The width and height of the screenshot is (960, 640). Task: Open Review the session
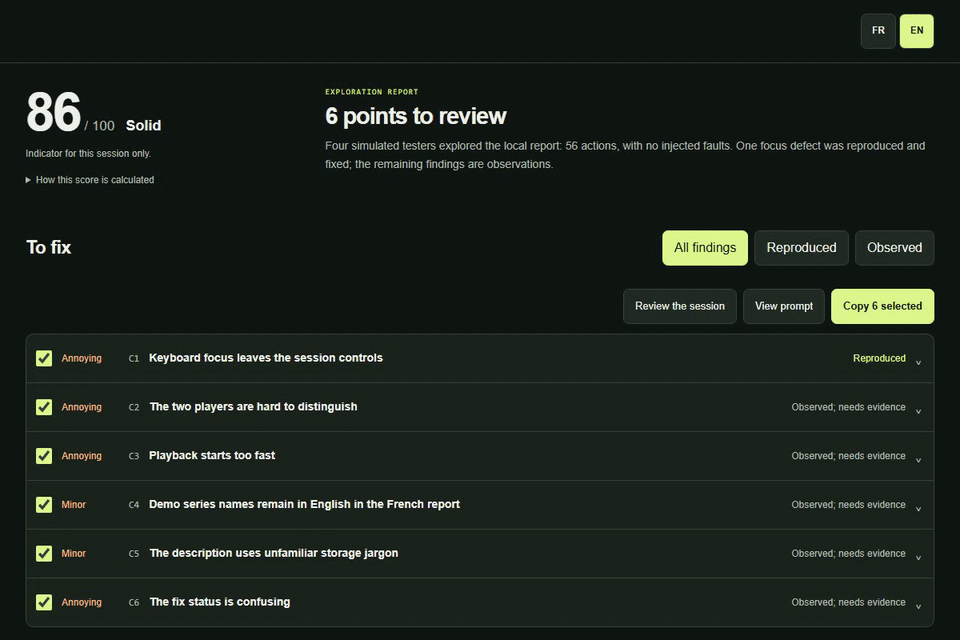point(680,306)
